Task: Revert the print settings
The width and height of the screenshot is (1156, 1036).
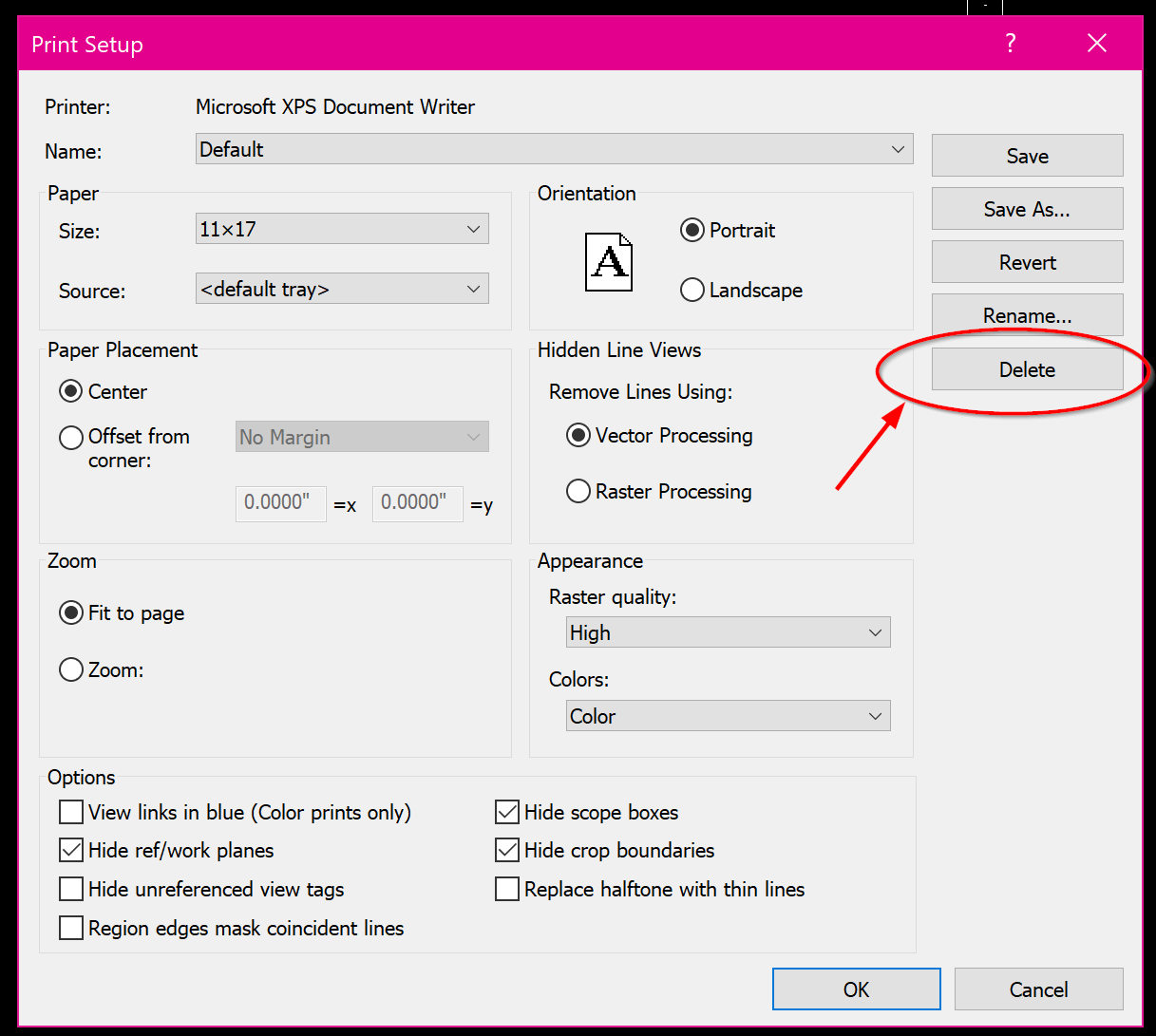Action: tap(1027, 261)
